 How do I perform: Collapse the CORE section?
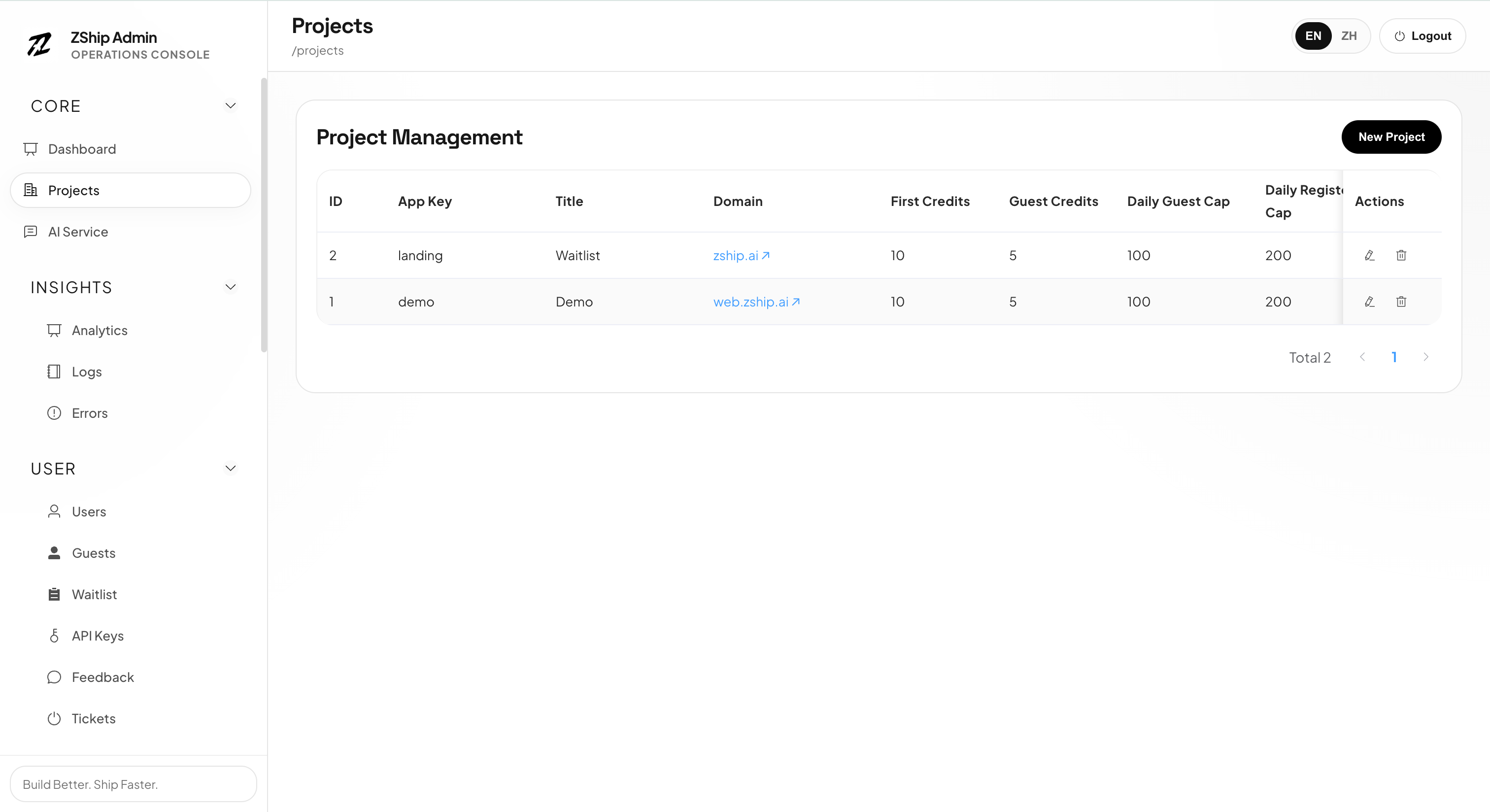(x=230, y=105)
